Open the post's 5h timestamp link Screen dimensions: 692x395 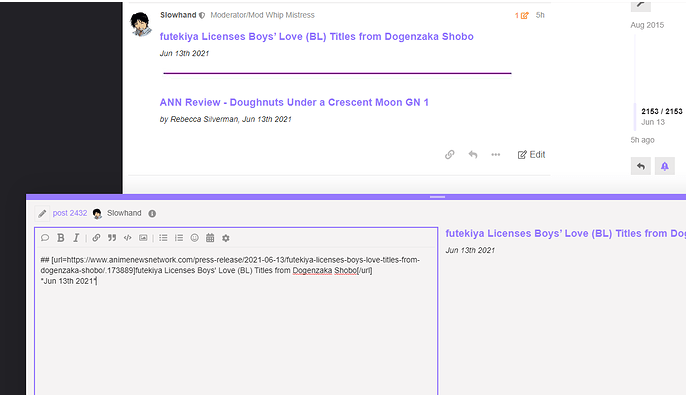(540, 15)
